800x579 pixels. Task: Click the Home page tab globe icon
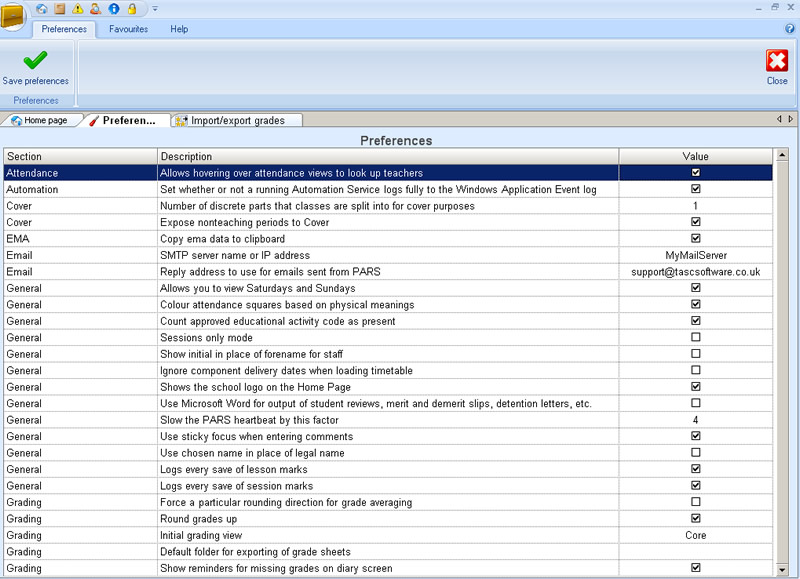coord(16,120)
